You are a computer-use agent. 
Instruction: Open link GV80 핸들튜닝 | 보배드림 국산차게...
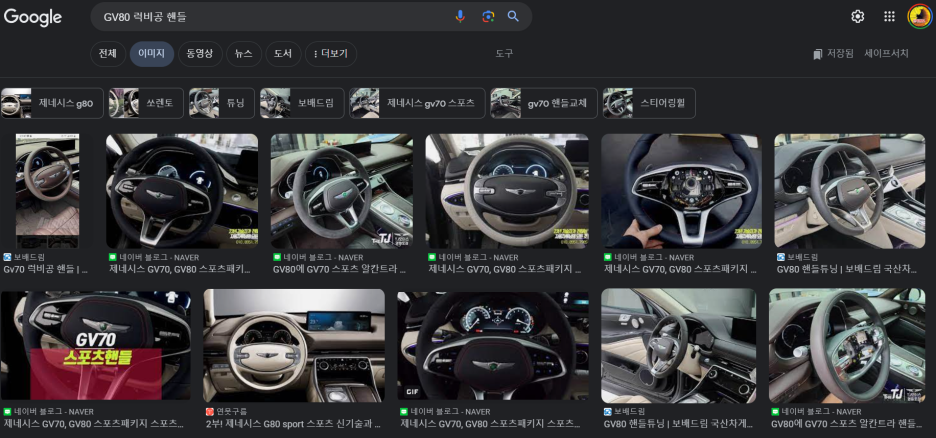[x=678, y=424]
